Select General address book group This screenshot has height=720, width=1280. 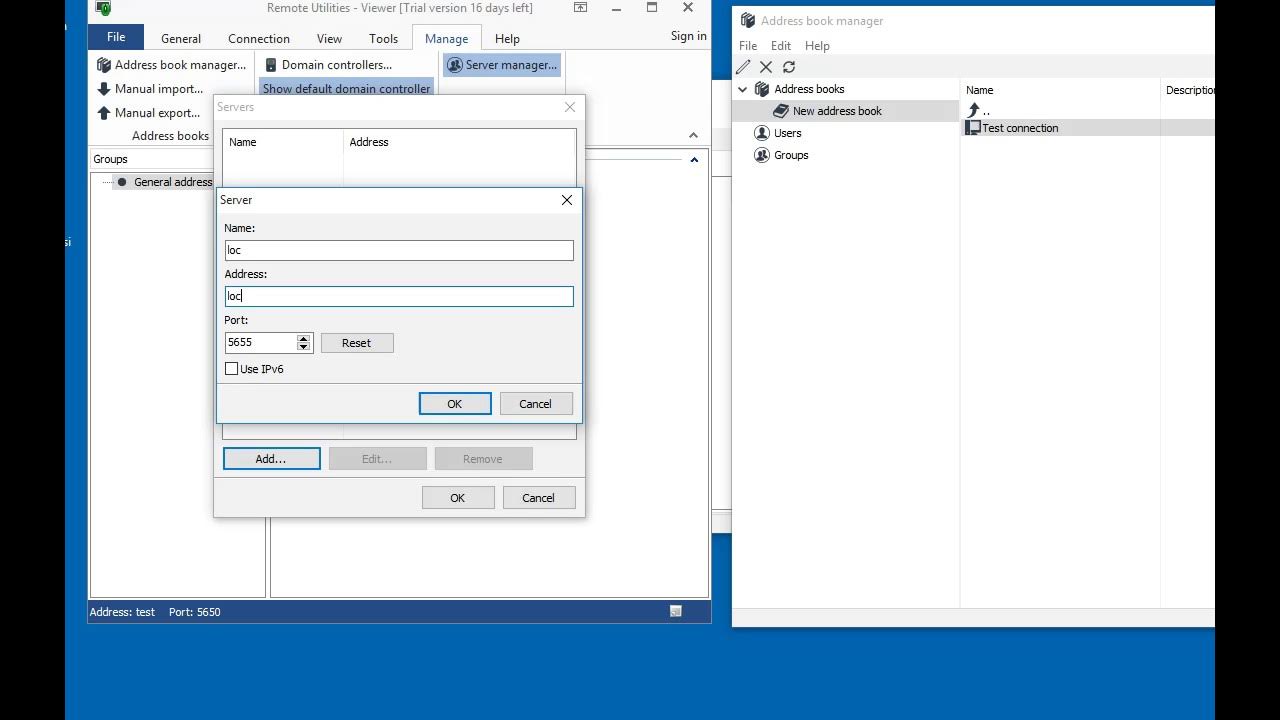[173, 182]
